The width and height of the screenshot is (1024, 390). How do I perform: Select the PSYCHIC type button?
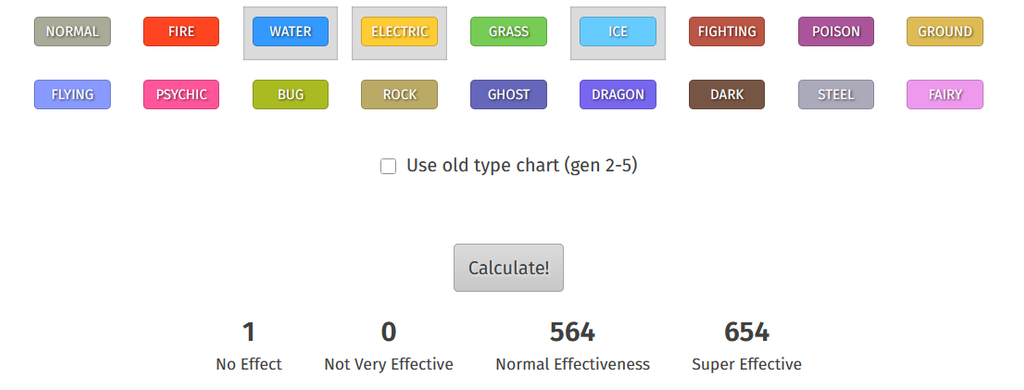point(181,94)
